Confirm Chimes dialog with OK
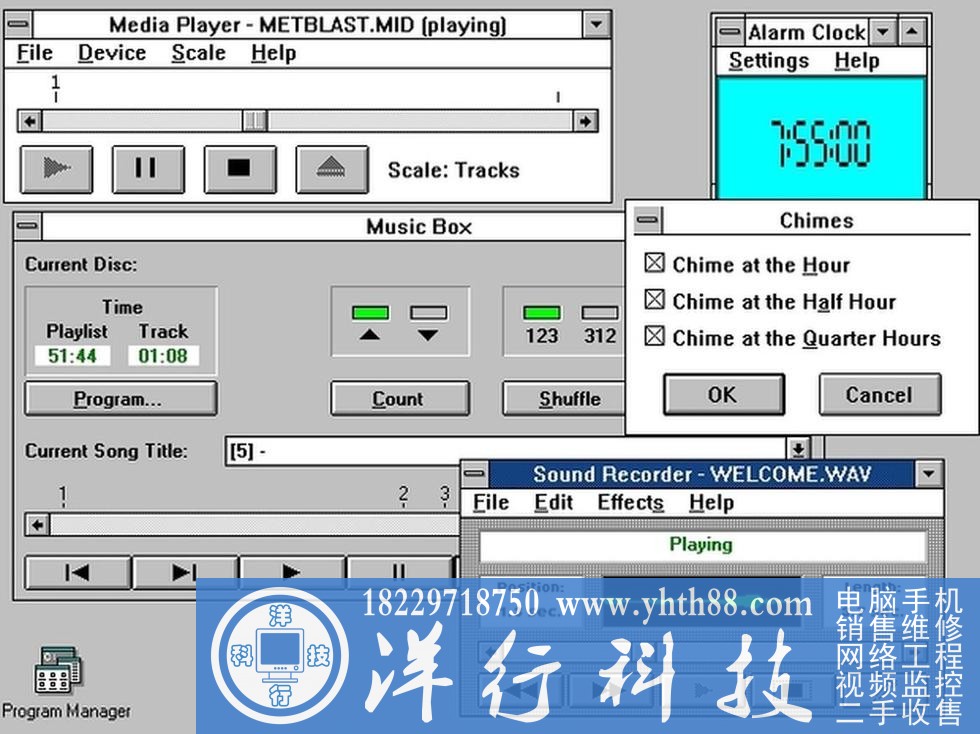Viewport: 980px width, 734px height. pos(724,395)
